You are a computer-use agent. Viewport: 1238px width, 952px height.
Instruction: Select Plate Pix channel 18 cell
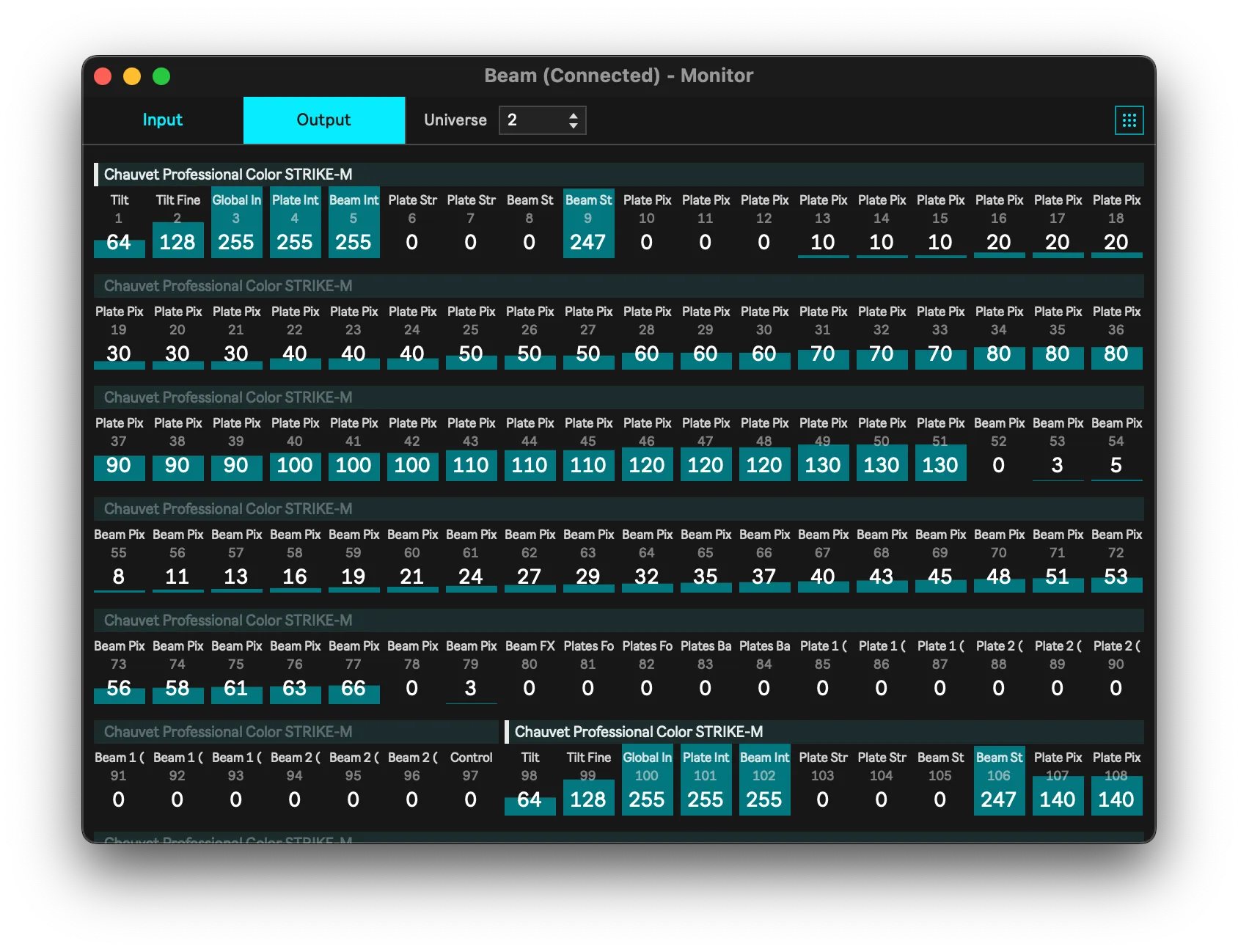tap(1116, 224)
